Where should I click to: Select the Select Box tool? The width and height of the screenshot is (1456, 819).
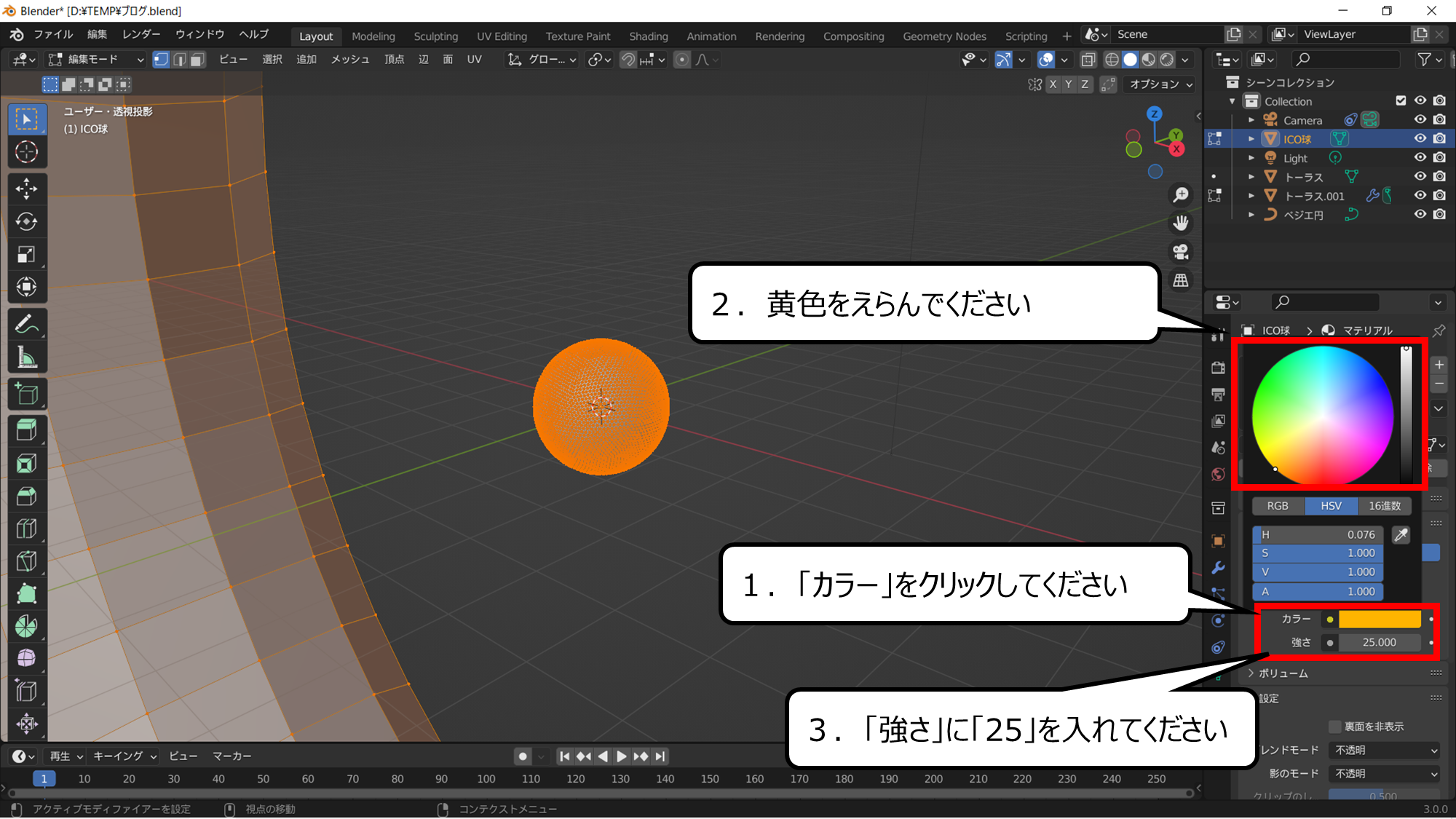coord(27,119)
